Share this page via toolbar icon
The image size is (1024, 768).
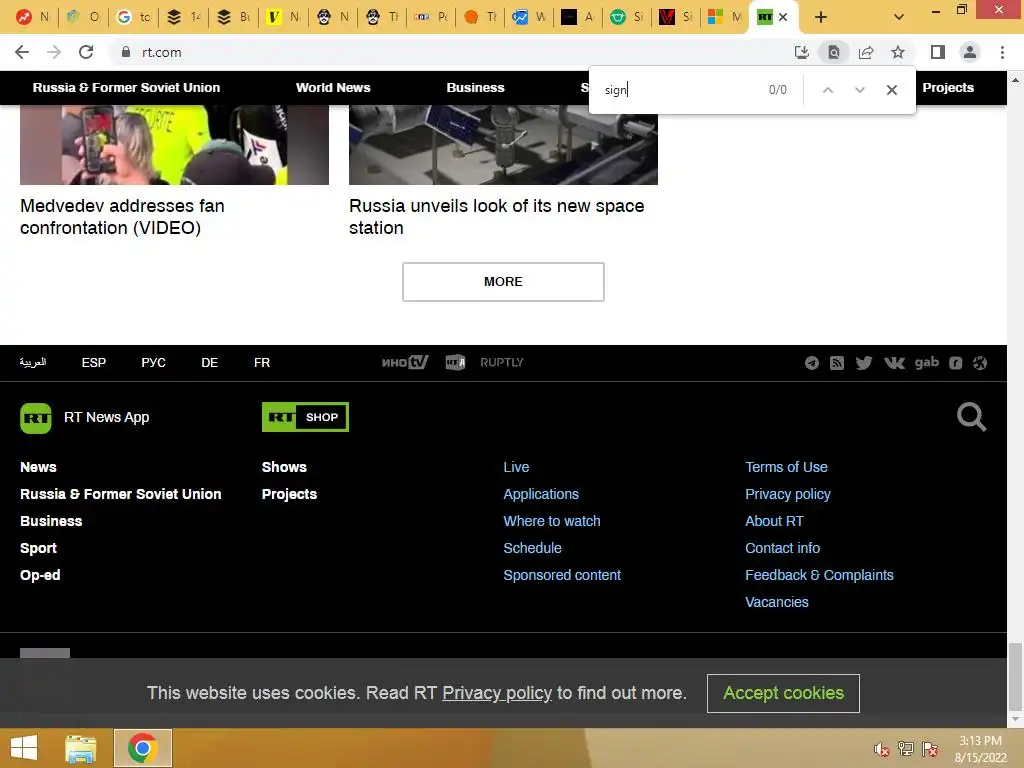point(866,52)
